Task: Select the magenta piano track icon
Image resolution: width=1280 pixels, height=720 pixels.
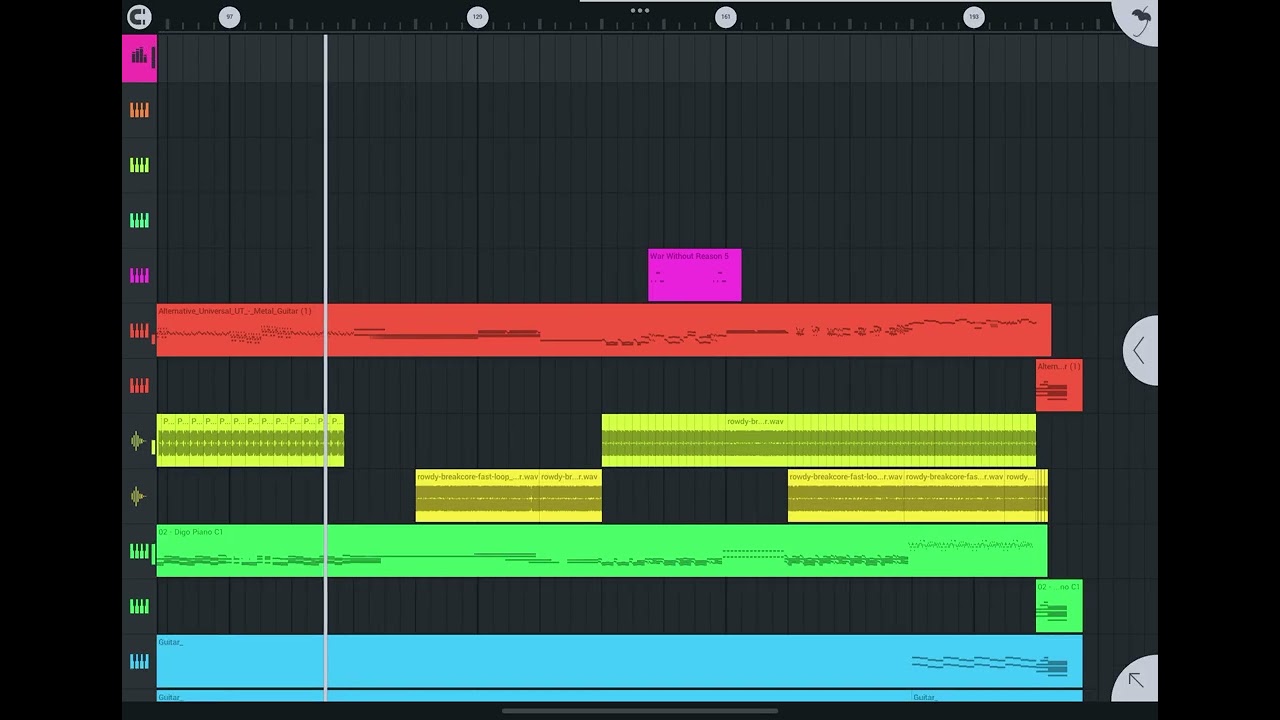Action: click(139, 276)
